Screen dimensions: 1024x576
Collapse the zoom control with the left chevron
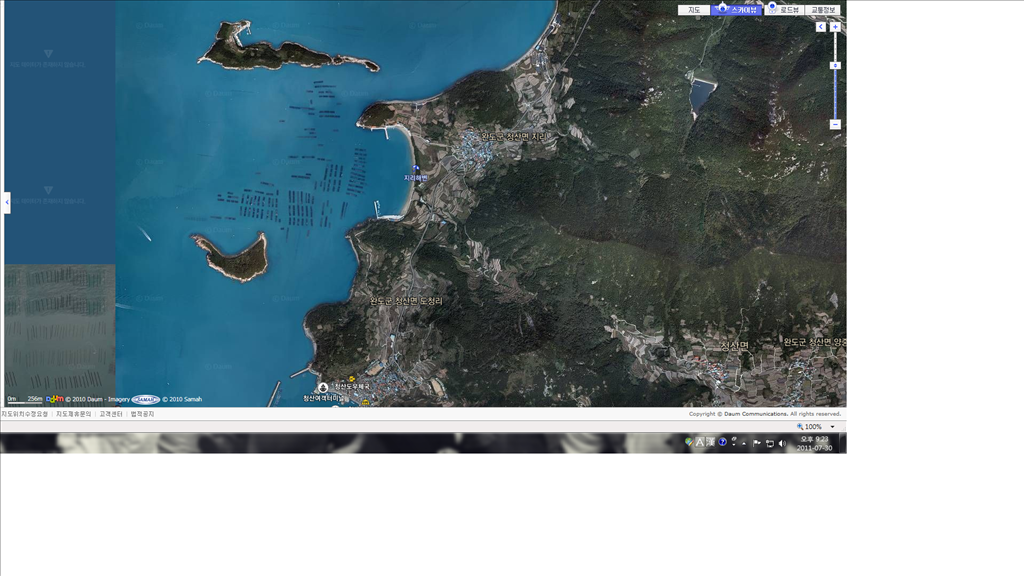point(821,27)
